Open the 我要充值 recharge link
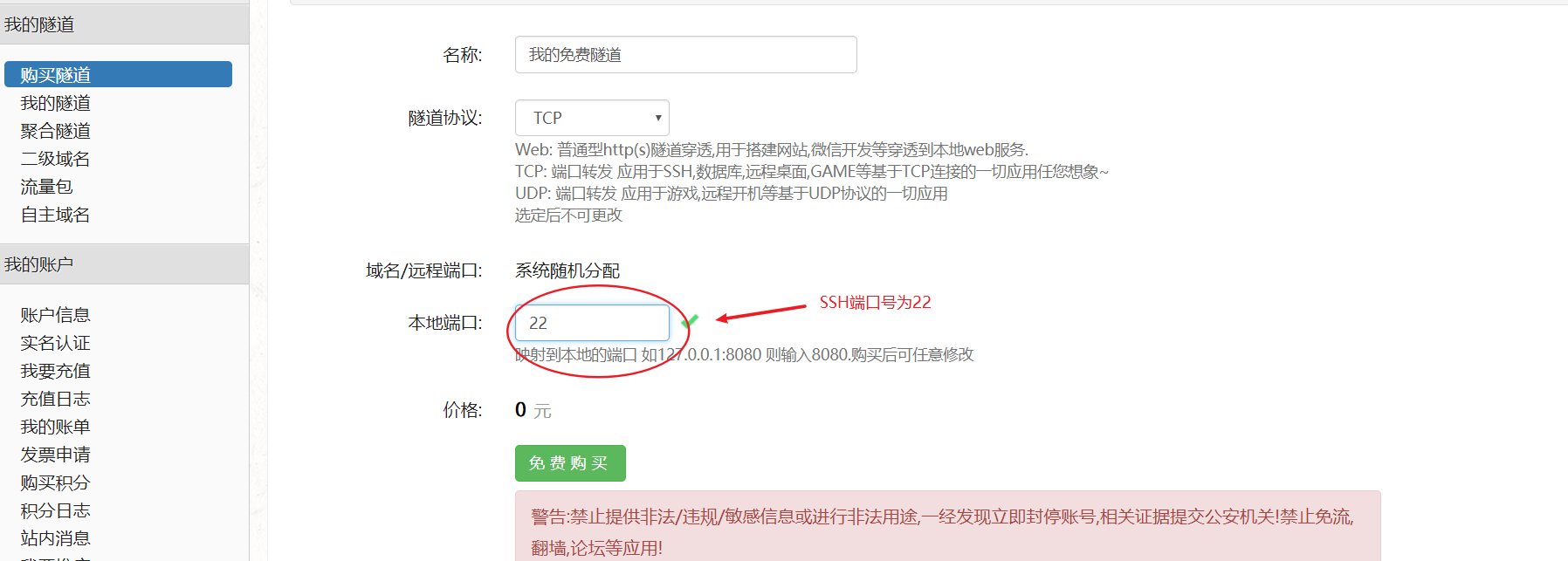 click(x=56, y=371)
